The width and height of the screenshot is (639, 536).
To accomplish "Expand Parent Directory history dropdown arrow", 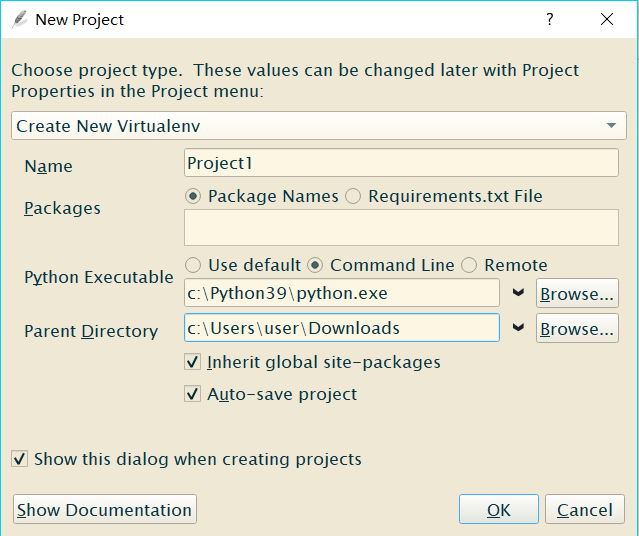I will 518,328.
